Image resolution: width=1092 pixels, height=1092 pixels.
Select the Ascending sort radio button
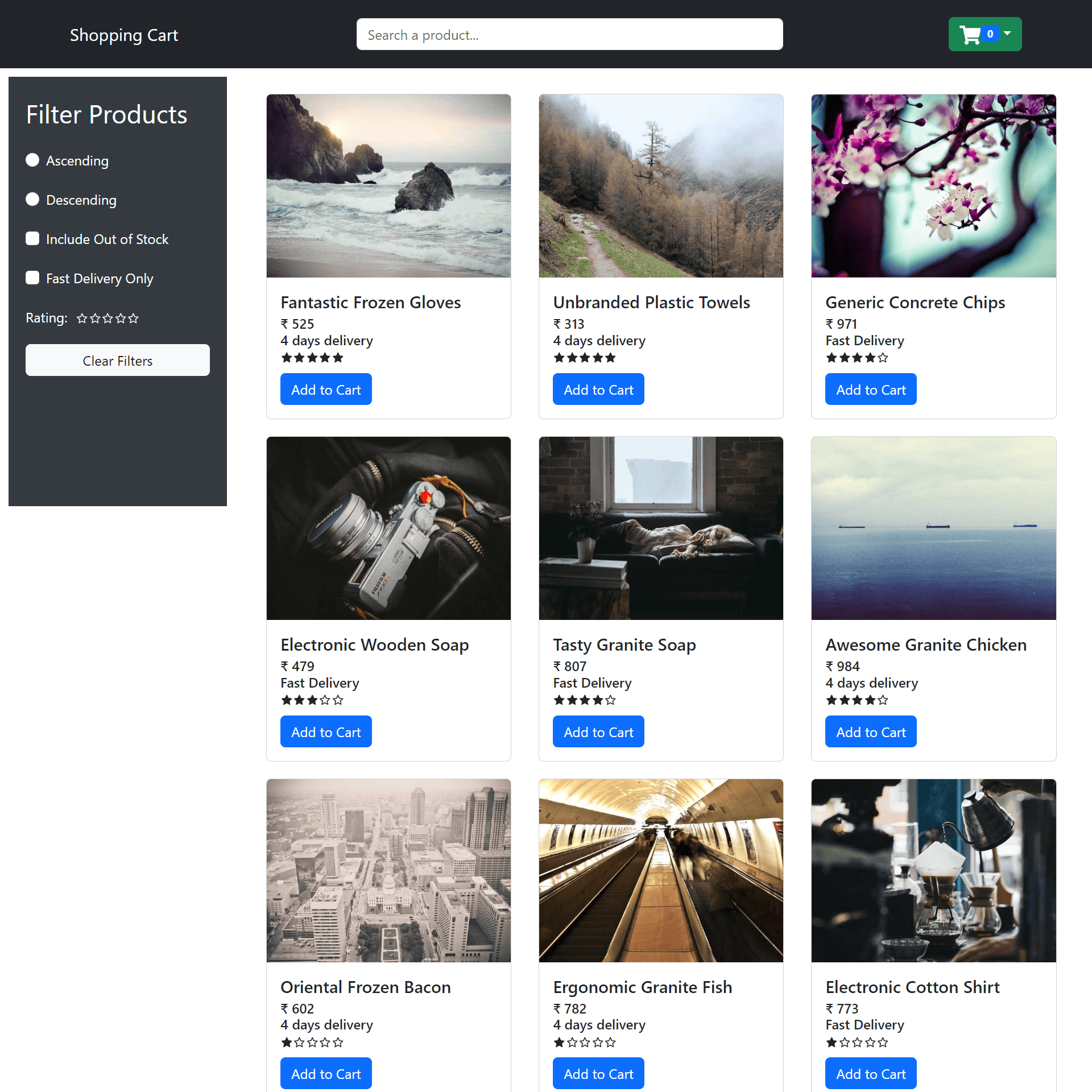tap(32, 160)
